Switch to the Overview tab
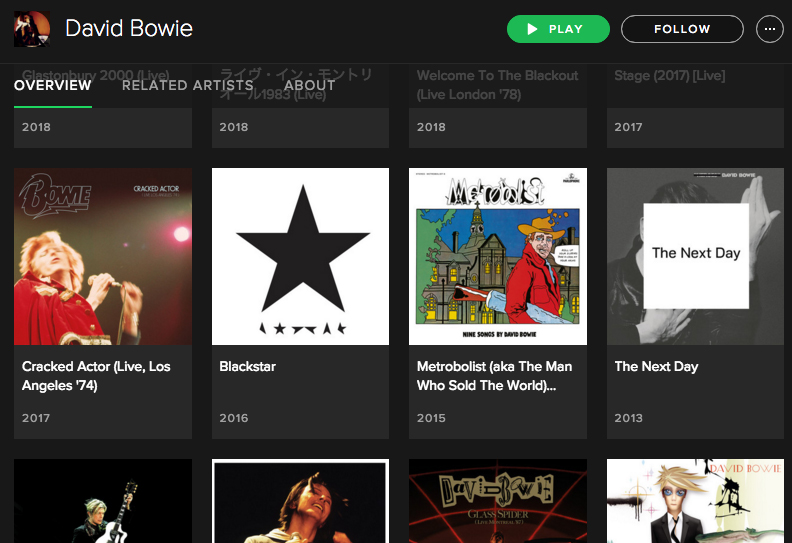 pos(53,85)
